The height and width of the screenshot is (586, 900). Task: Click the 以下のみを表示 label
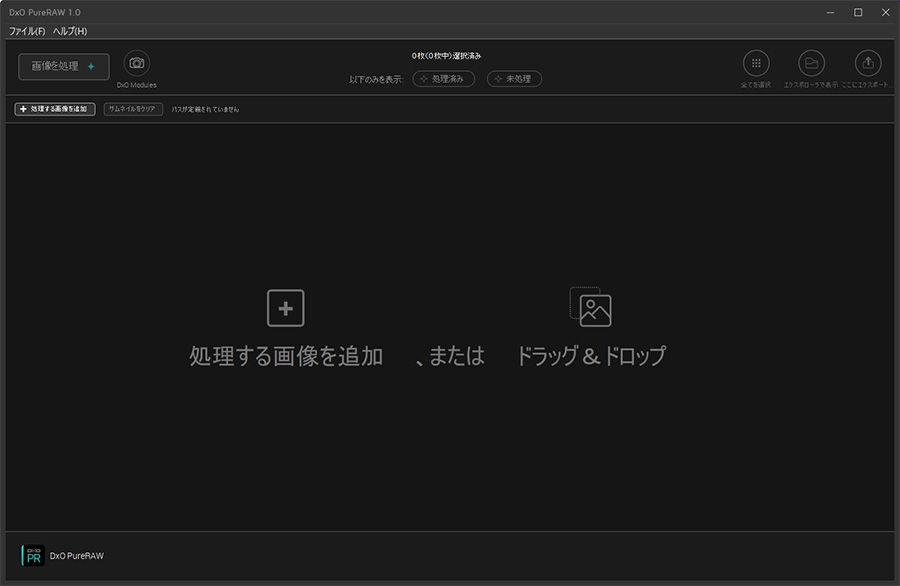point(376,79)
